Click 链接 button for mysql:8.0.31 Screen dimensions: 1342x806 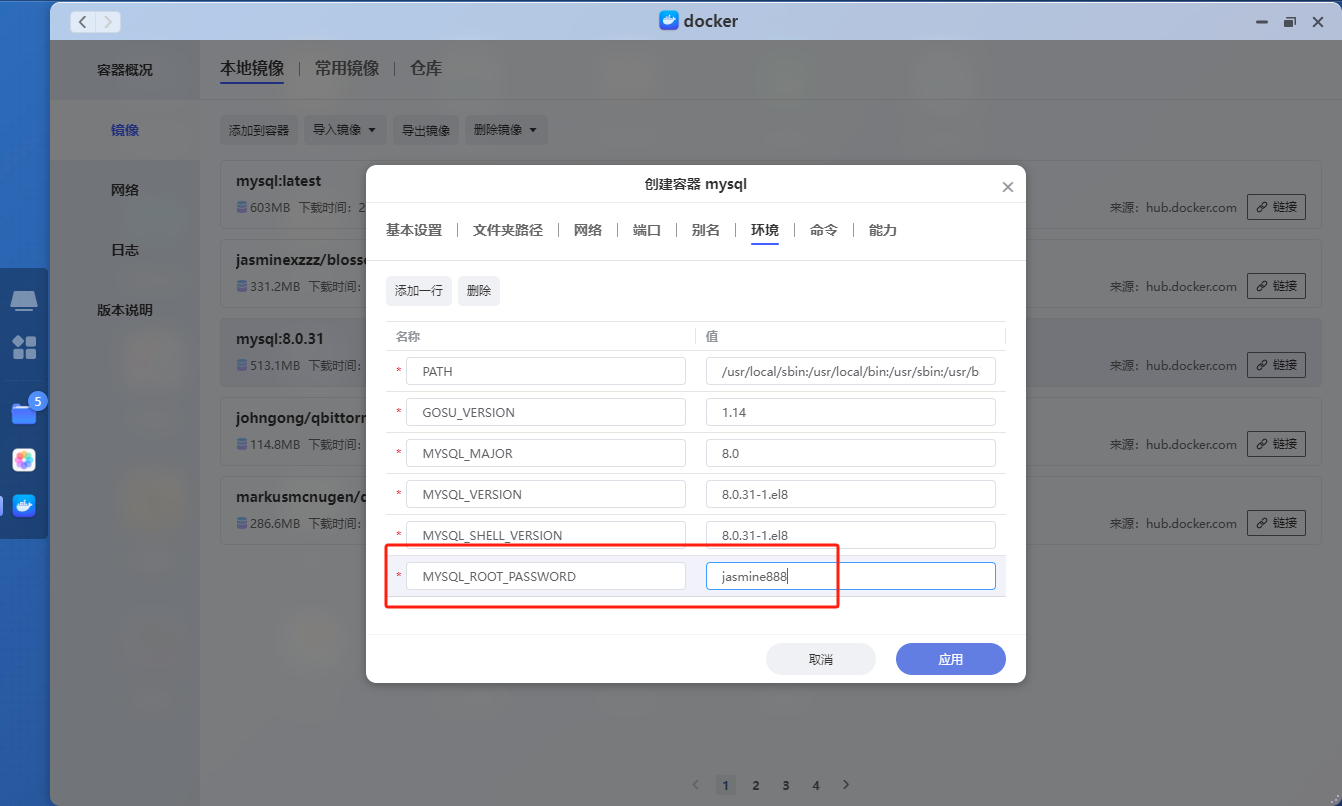point(1276,365)
